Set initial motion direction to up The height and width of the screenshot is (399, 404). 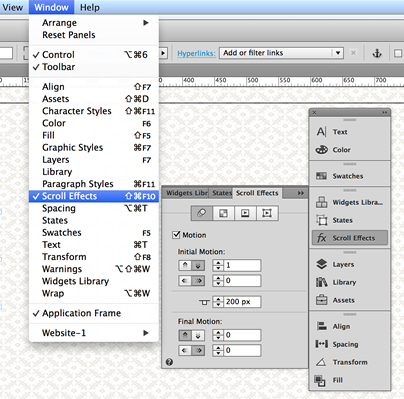(185, 265)
